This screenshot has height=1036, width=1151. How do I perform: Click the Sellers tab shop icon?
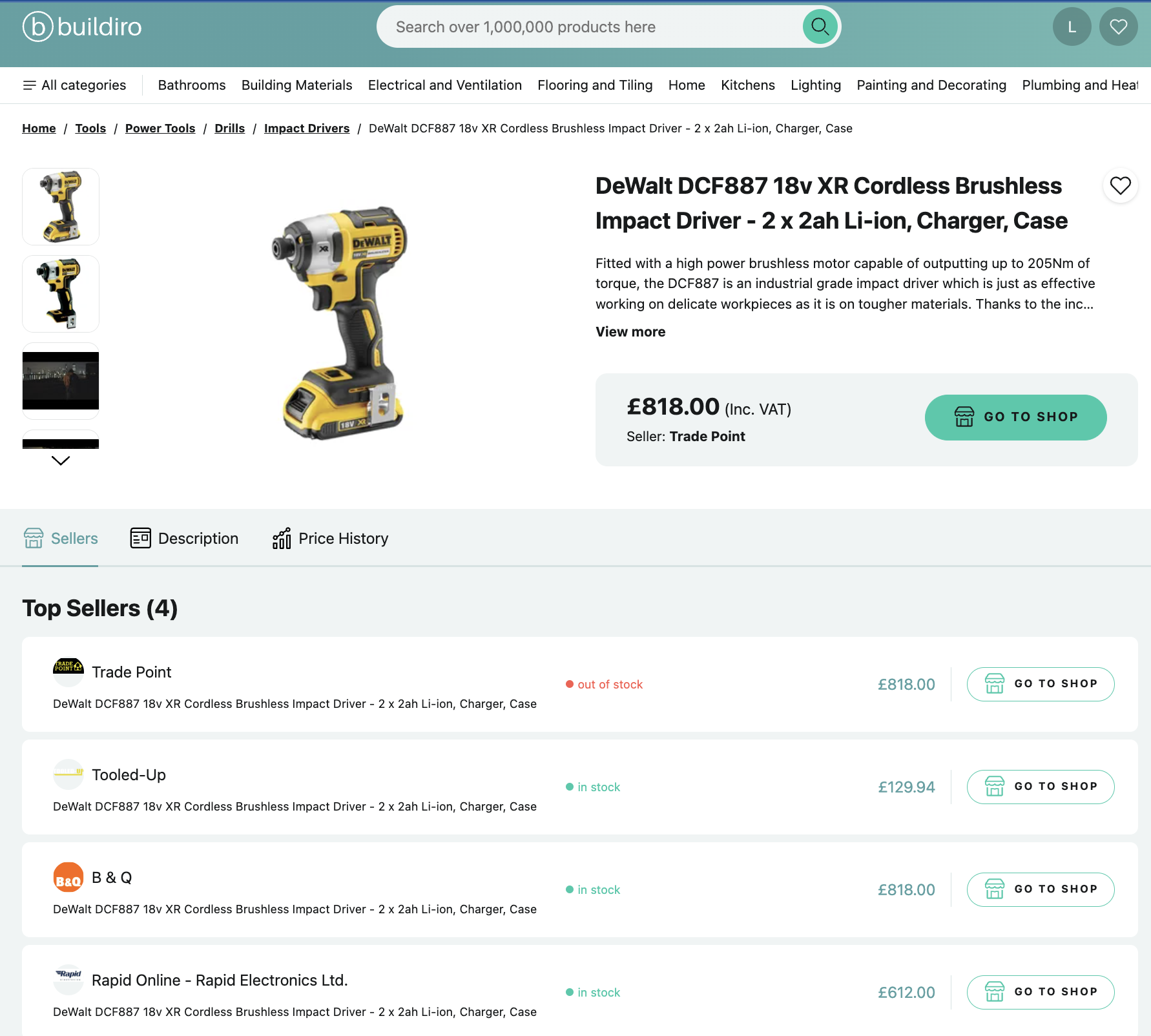(x=34, y=538)
